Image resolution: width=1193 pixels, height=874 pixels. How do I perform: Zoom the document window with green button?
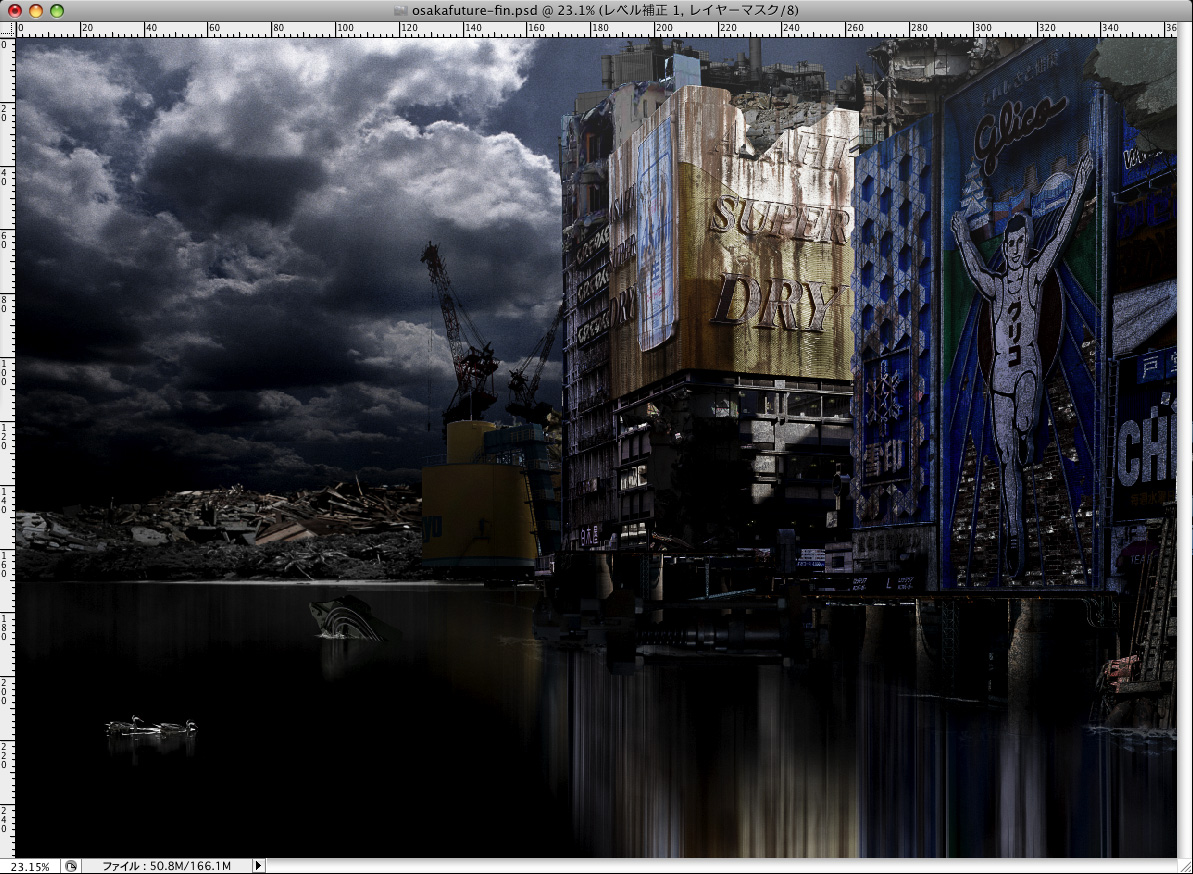pos(56,11)
